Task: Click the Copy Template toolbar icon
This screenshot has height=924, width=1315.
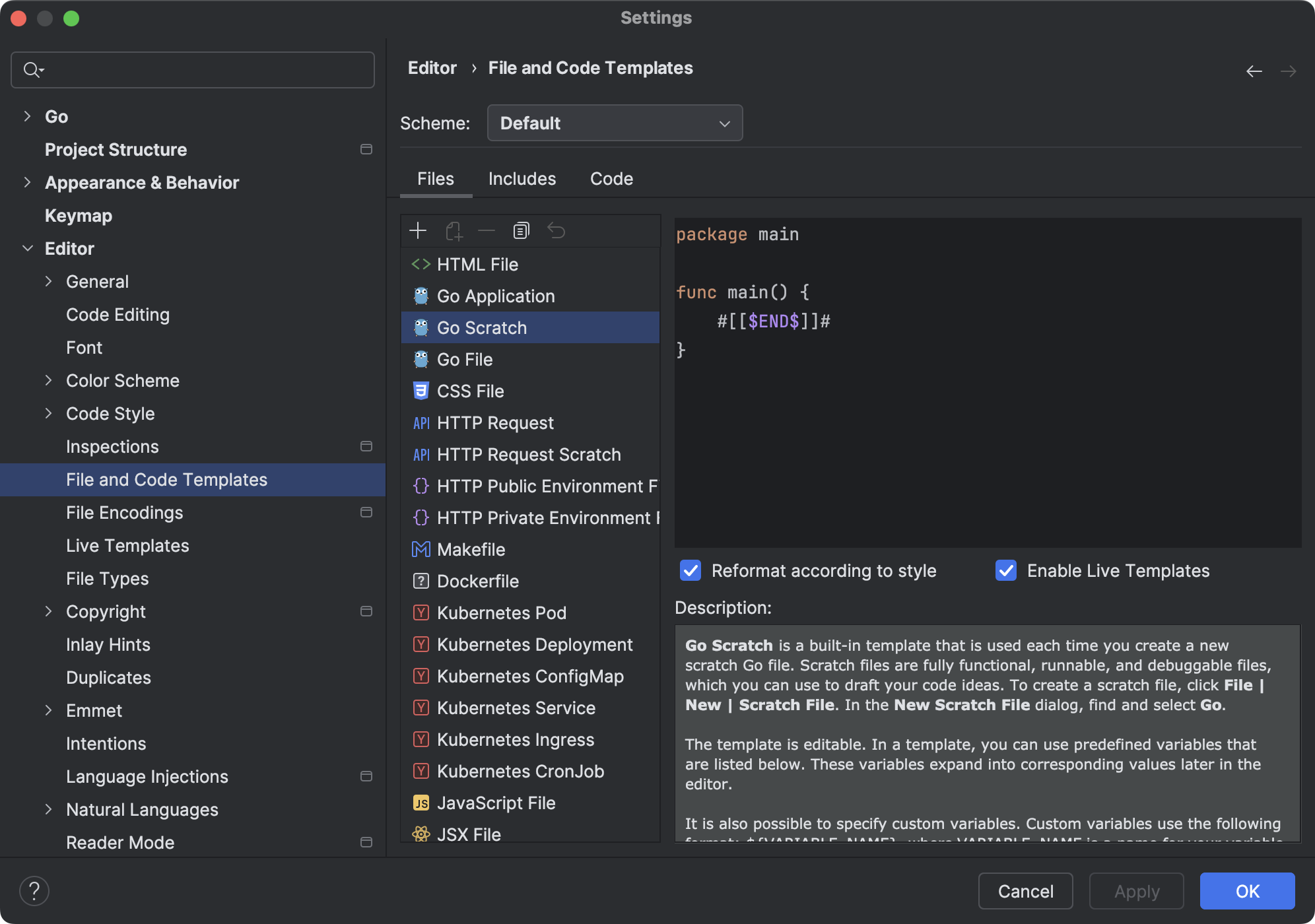Action: tap(521, 230)
